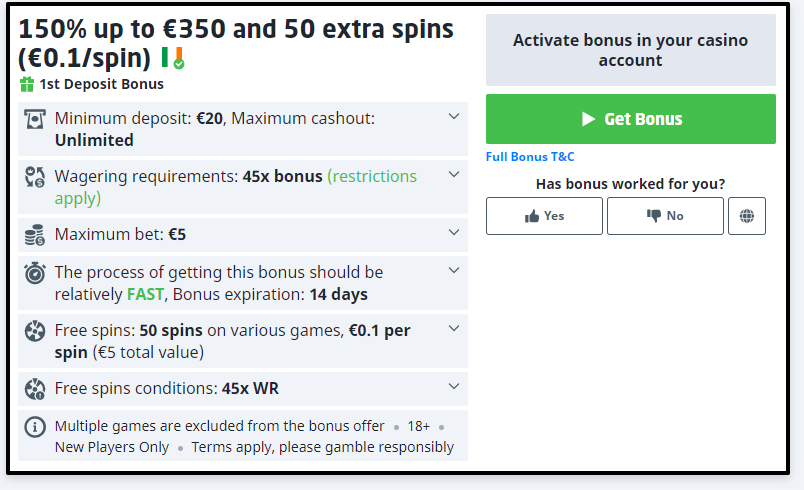
Task: Click the wagering requirements icon
Action: [35, 177]
